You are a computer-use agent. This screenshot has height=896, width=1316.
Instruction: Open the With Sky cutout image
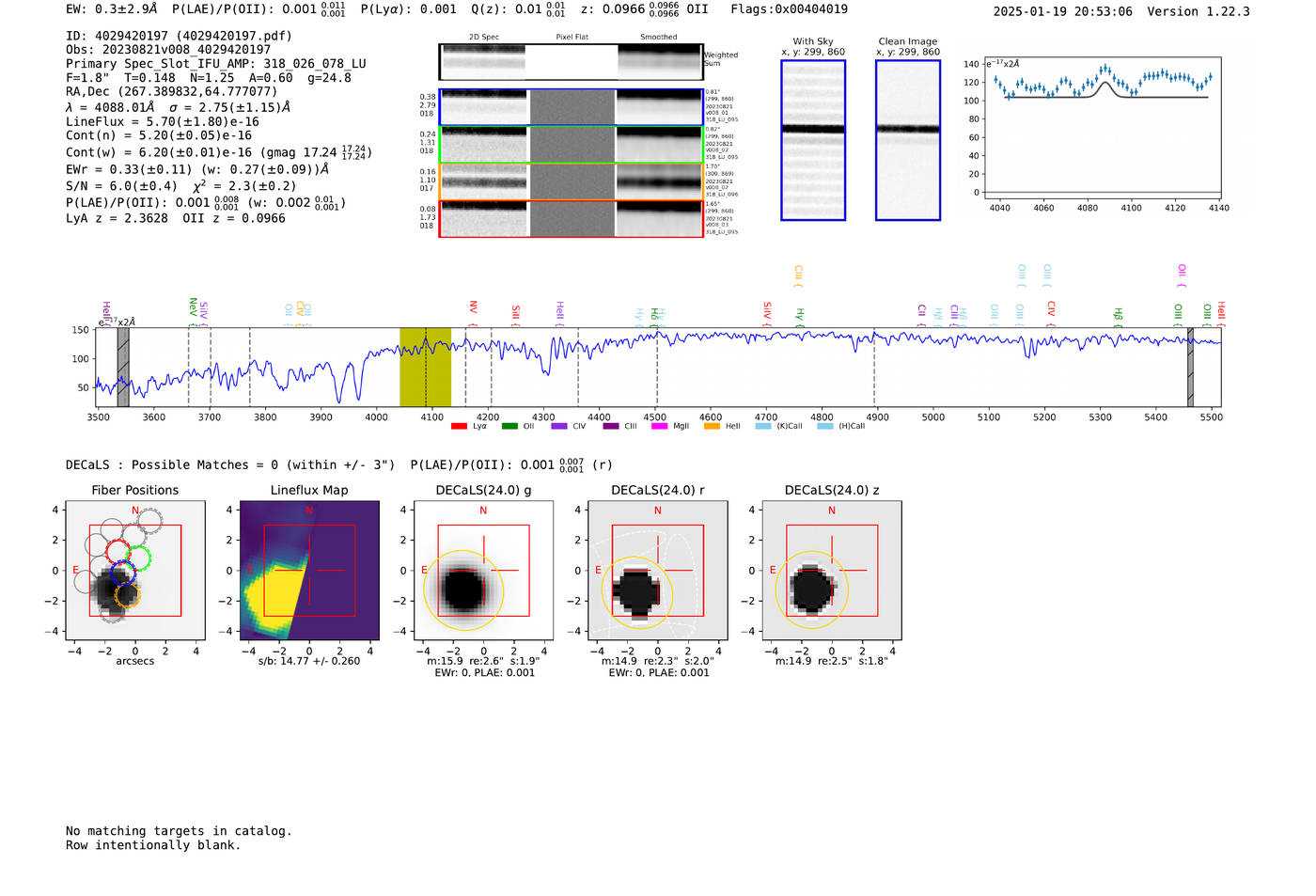pos(813,140)
